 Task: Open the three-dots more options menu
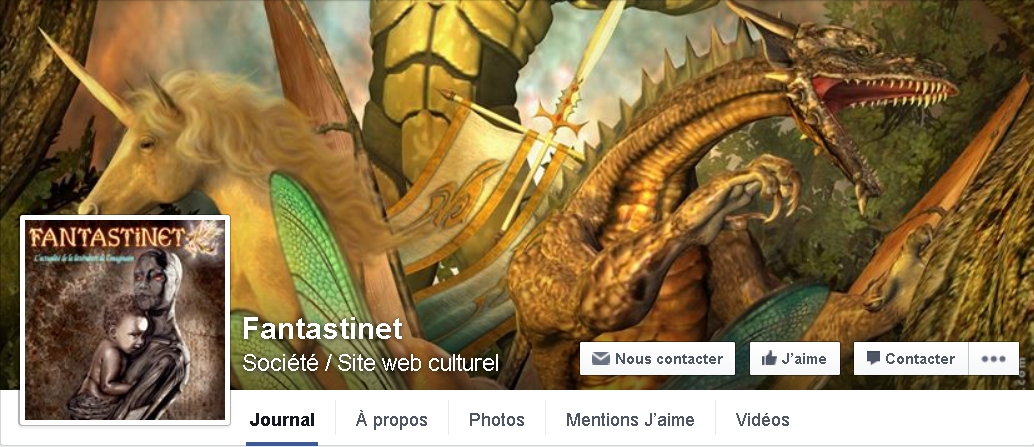[x=993, y=359]
